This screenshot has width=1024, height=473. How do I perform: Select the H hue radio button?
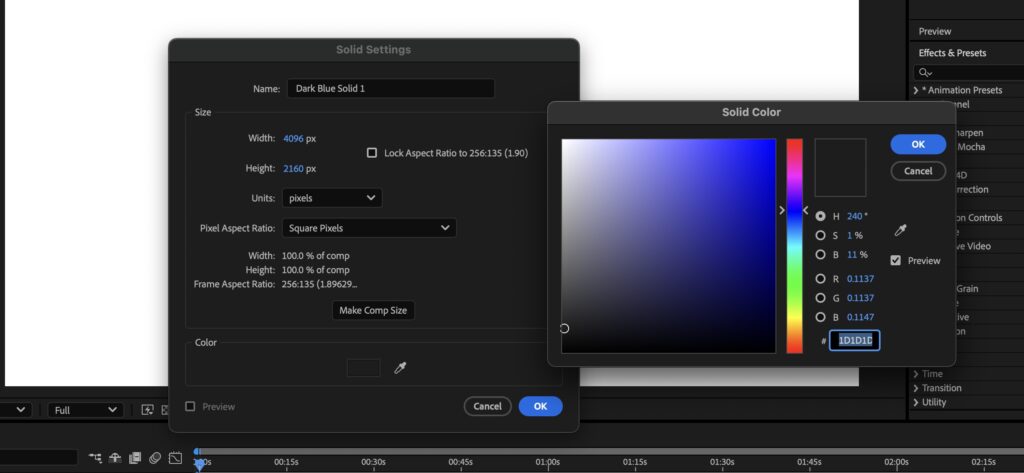tap(820, 216)
